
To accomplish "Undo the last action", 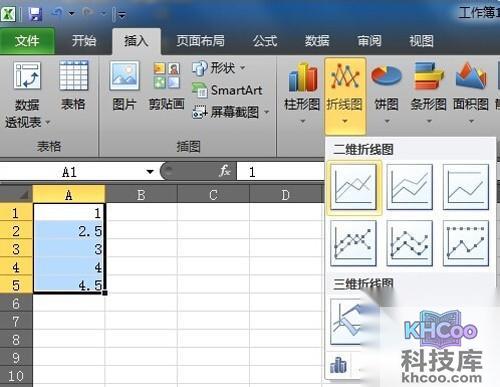I will (x=57, y=13).
